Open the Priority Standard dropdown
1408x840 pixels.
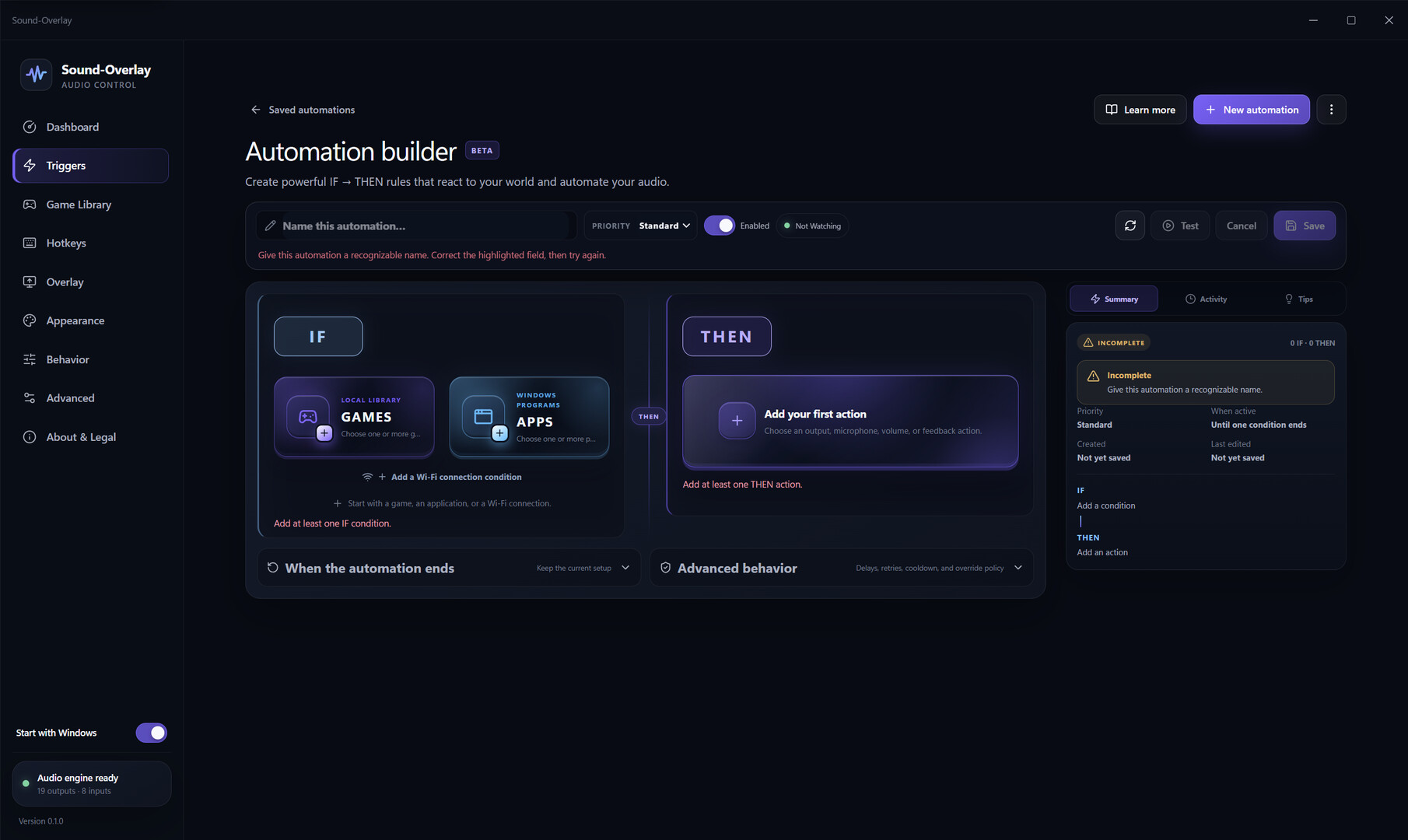tap(640, 226)
